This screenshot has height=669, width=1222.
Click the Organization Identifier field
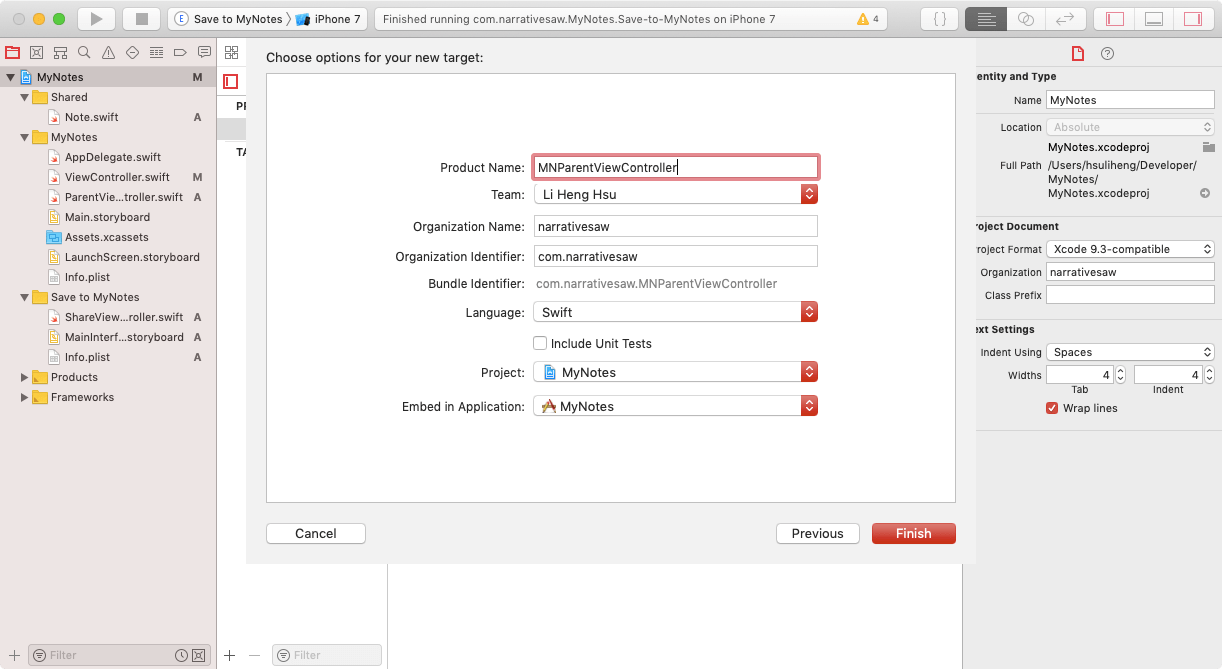coord(676,256)
